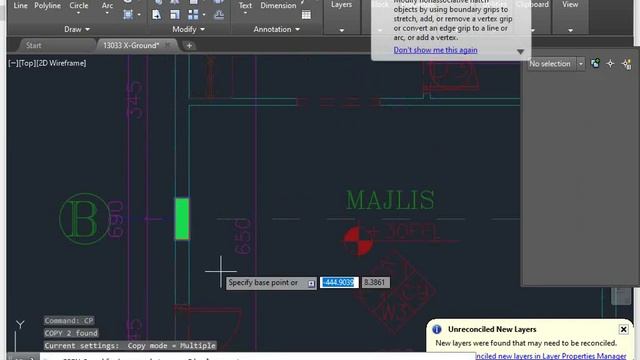Open the Arc tool dropdown arrow

[x=107, y=13]
